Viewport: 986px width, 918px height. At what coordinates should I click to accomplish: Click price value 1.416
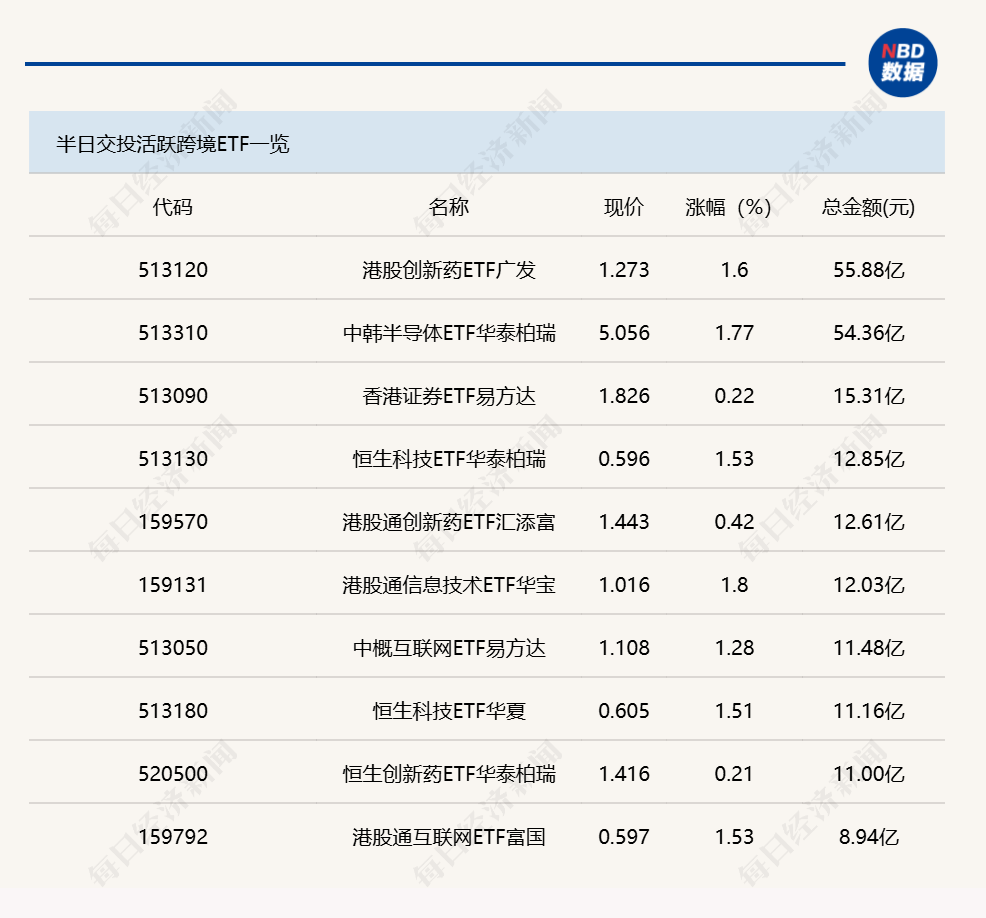click(624, 773)
